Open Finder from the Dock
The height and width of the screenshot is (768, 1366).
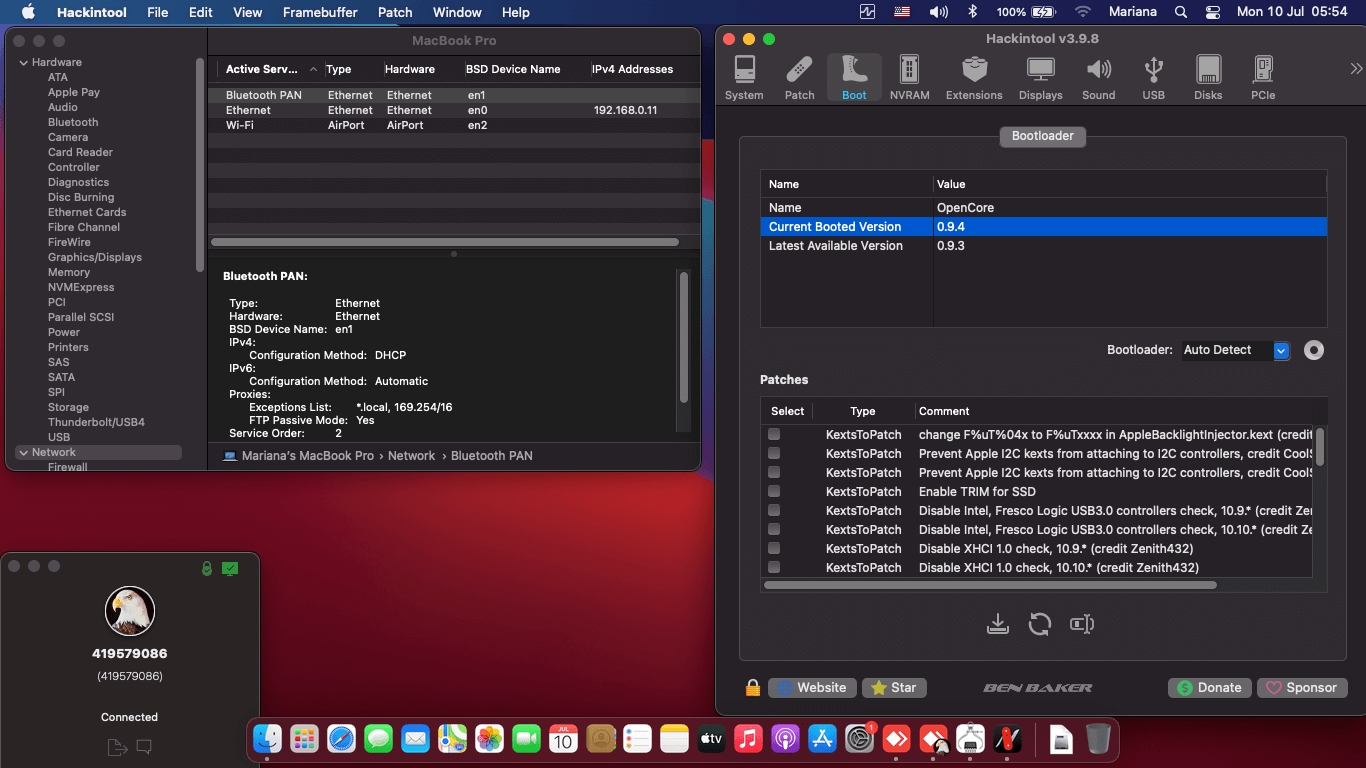268,739
